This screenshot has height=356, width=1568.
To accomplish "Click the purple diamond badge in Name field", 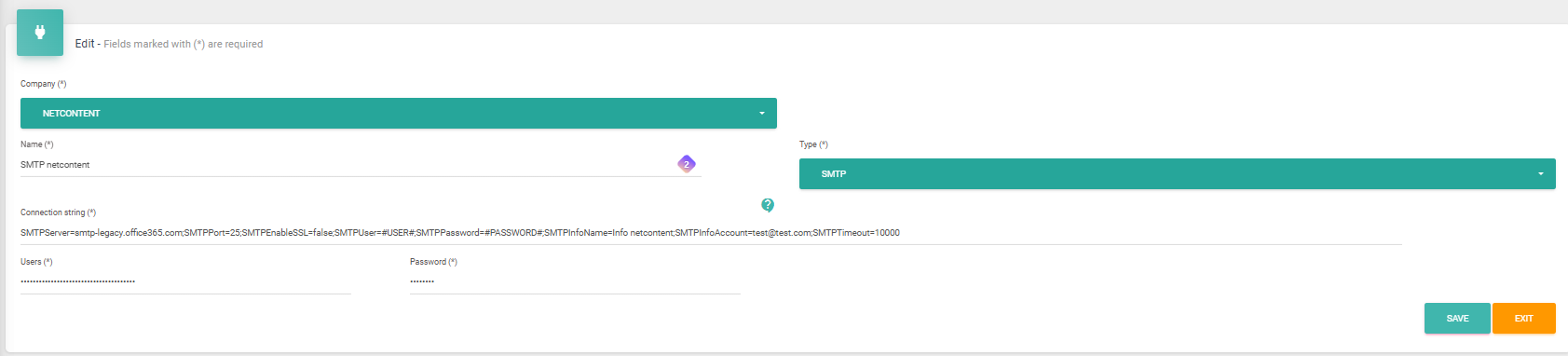I will [687, 164].
